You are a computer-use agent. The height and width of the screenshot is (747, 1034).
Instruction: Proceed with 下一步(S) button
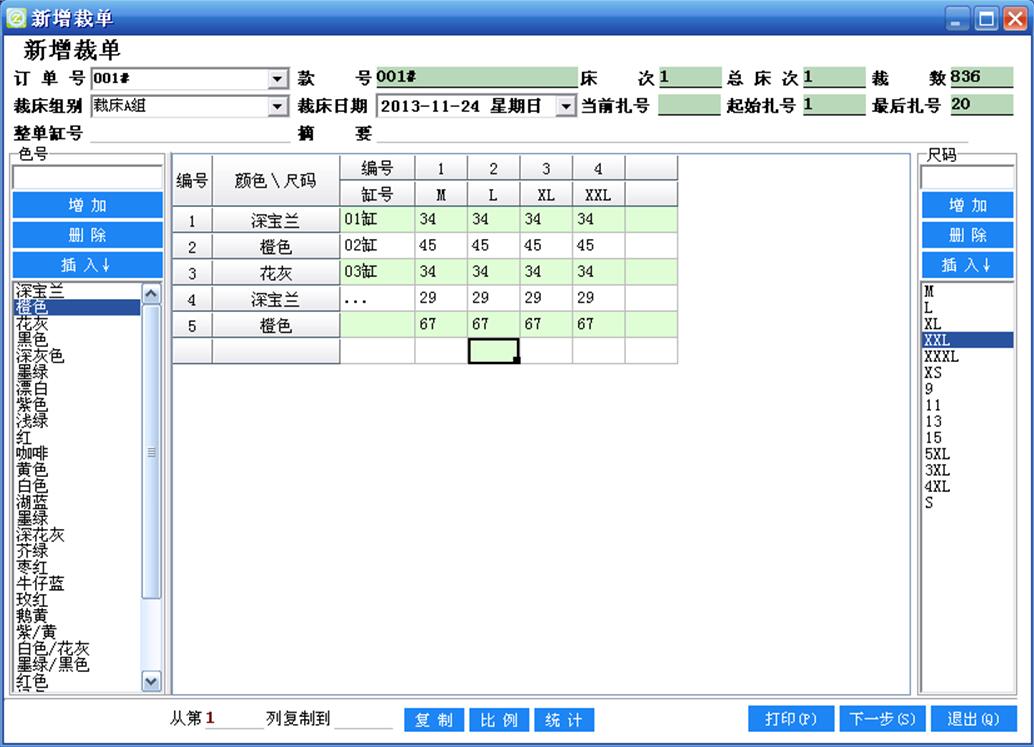pyautogui.click(x=882, y=719)
